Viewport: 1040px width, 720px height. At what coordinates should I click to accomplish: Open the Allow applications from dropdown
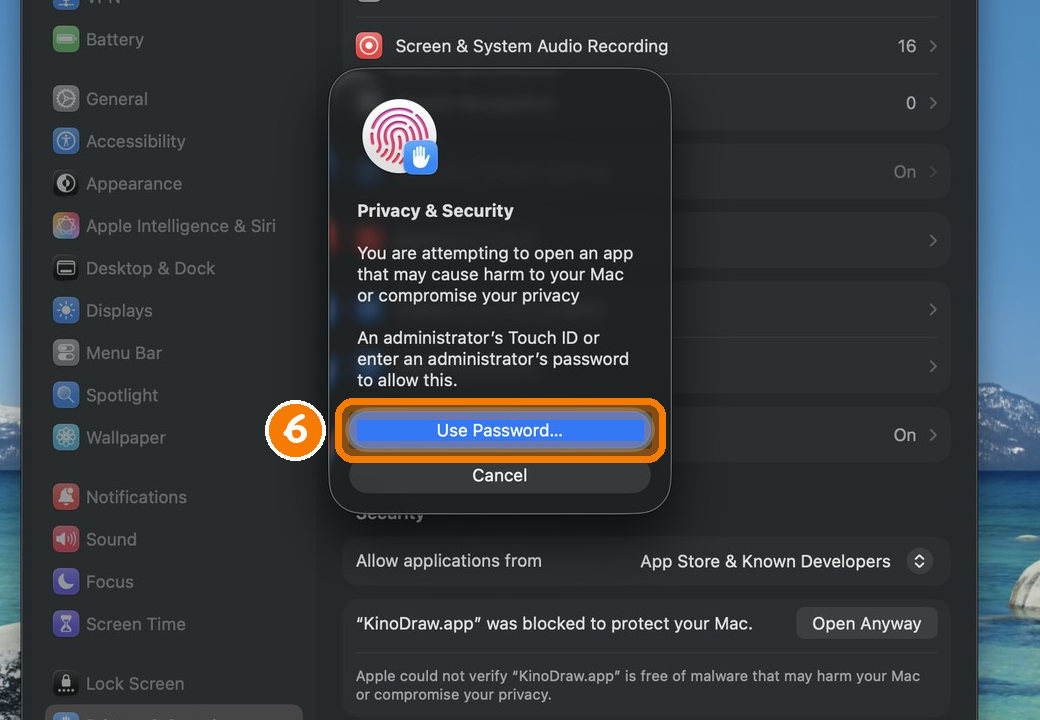coord(919,562)
